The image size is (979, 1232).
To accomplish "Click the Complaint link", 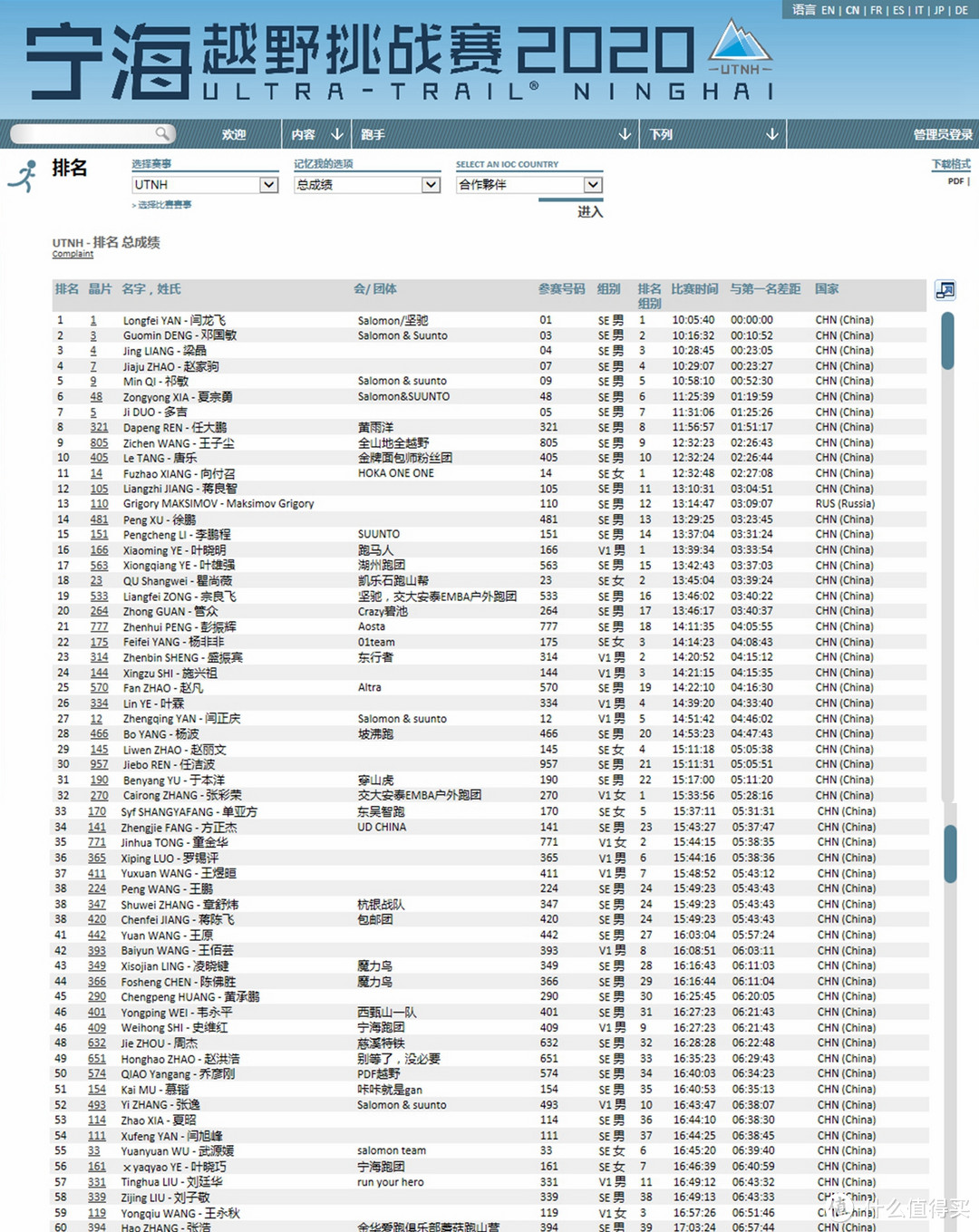I will [73, 254].
